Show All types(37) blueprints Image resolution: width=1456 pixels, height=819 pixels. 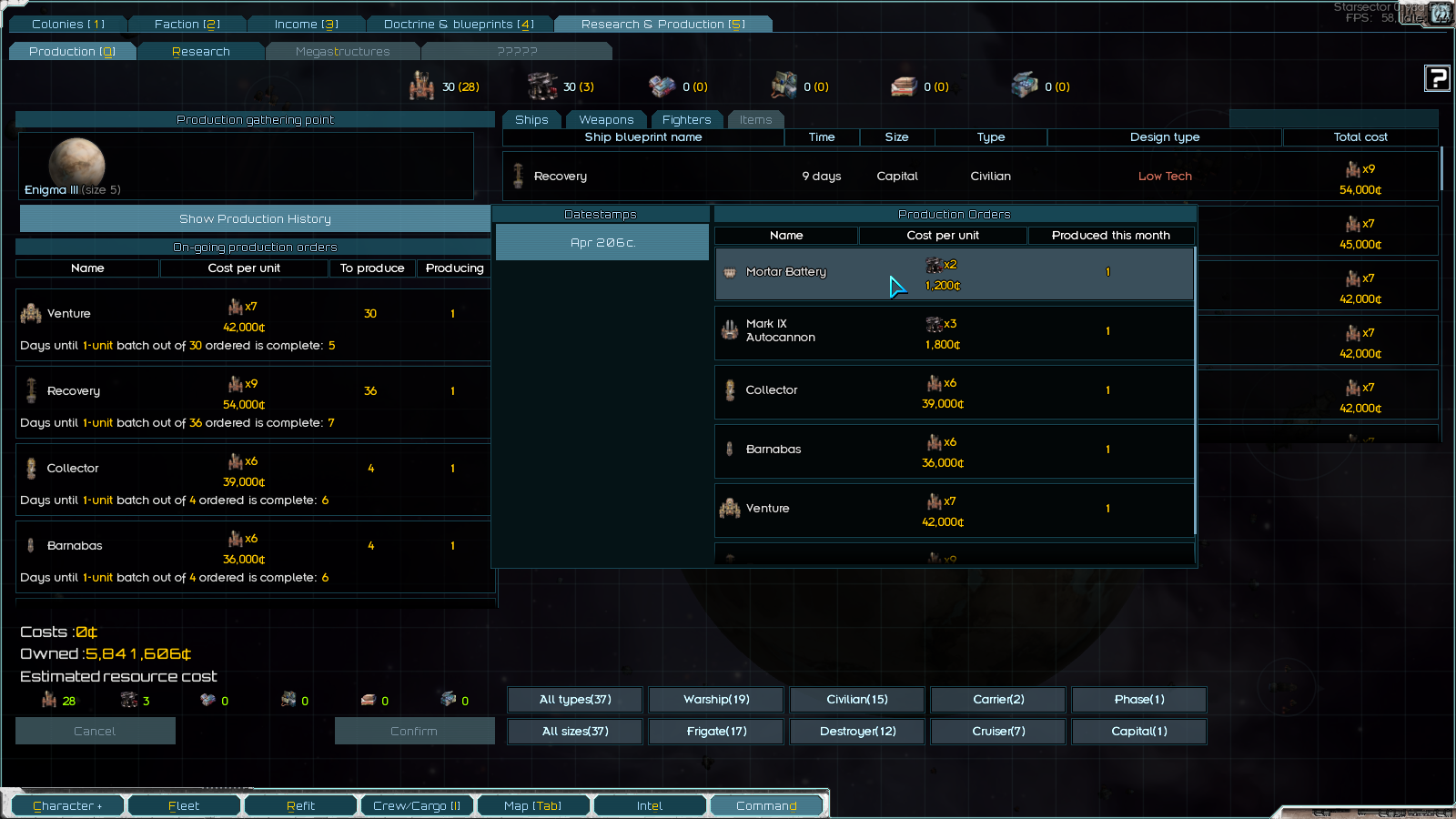[575, 699]
